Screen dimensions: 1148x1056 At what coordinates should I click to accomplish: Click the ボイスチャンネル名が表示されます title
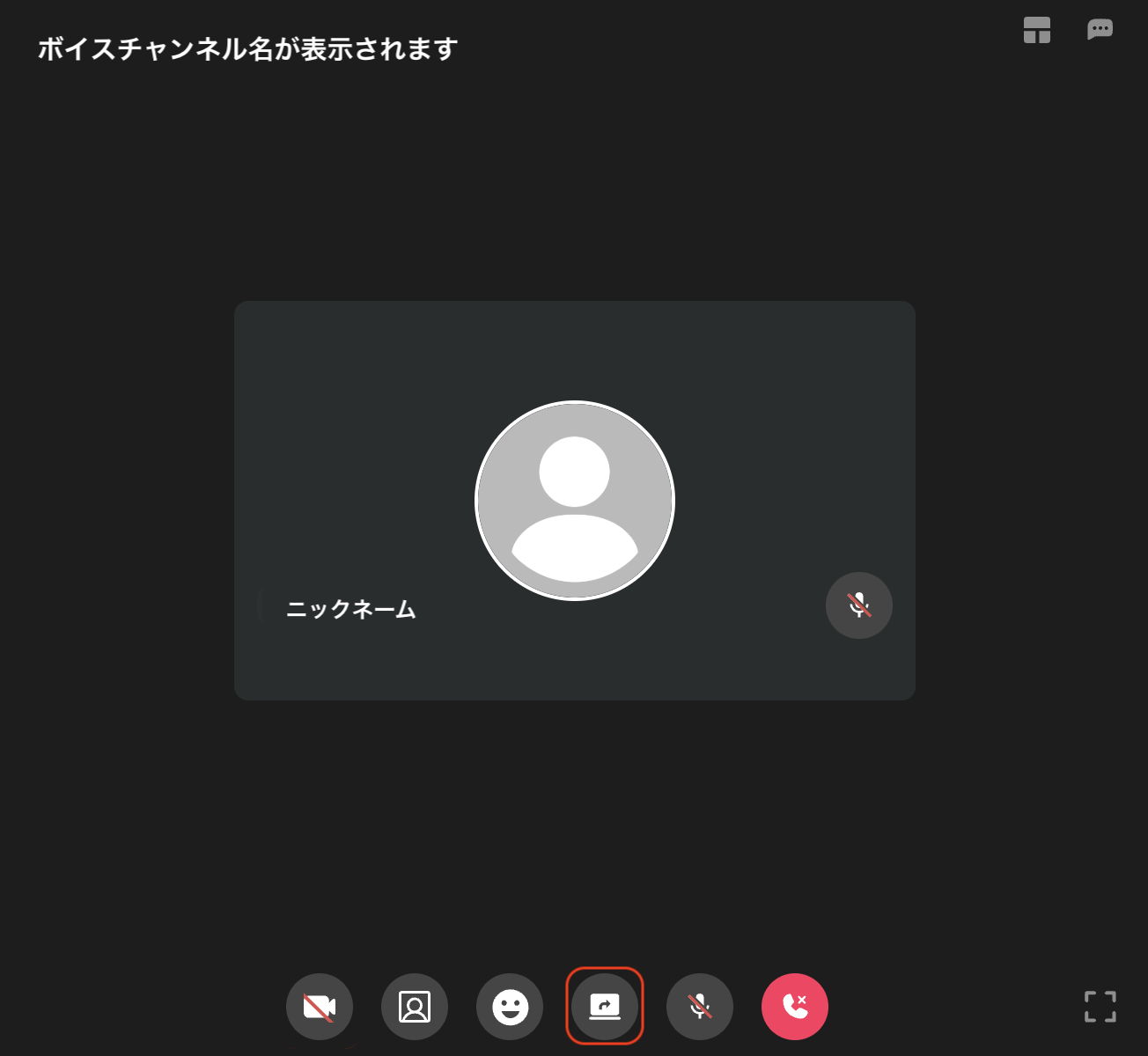point(247,48)
